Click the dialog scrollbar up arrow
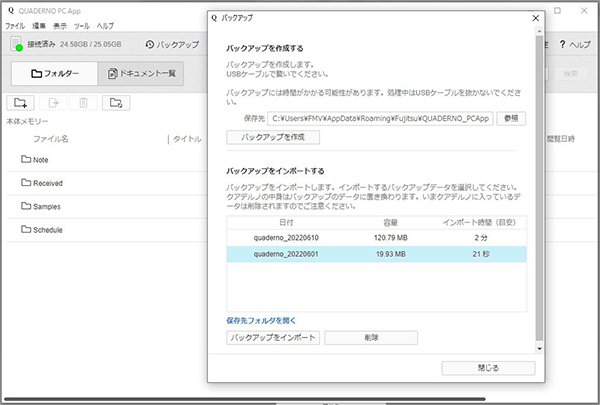 click(540, 31)
